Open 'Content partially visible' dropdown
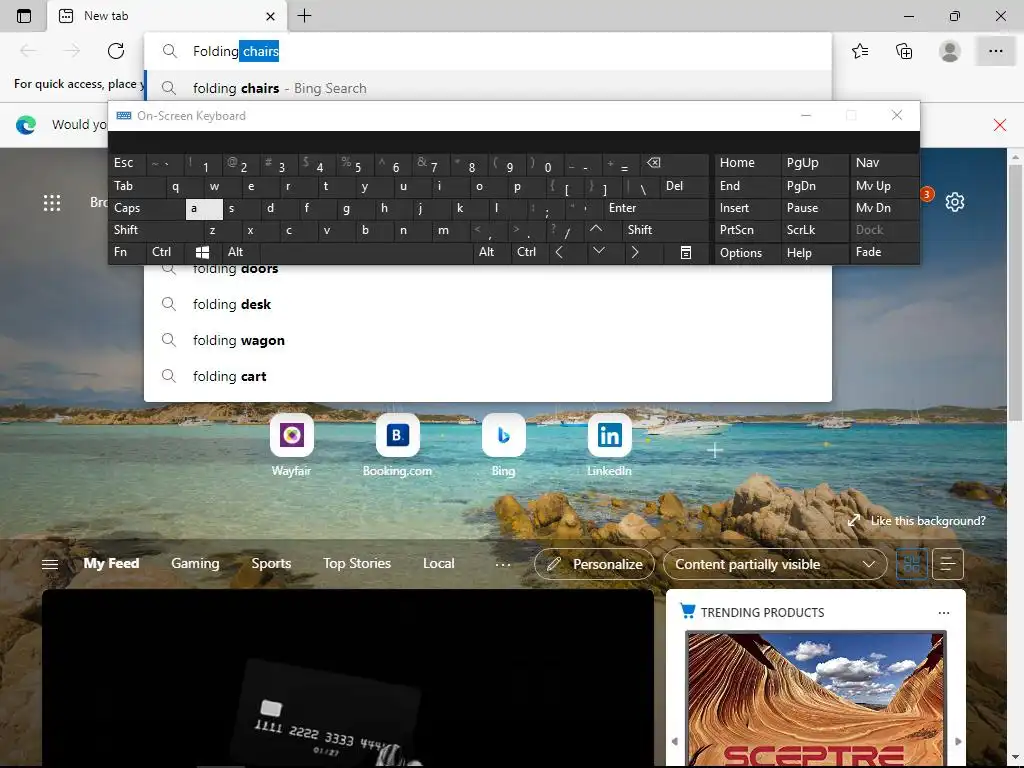 pyautogui.click(x=775, y=564)
